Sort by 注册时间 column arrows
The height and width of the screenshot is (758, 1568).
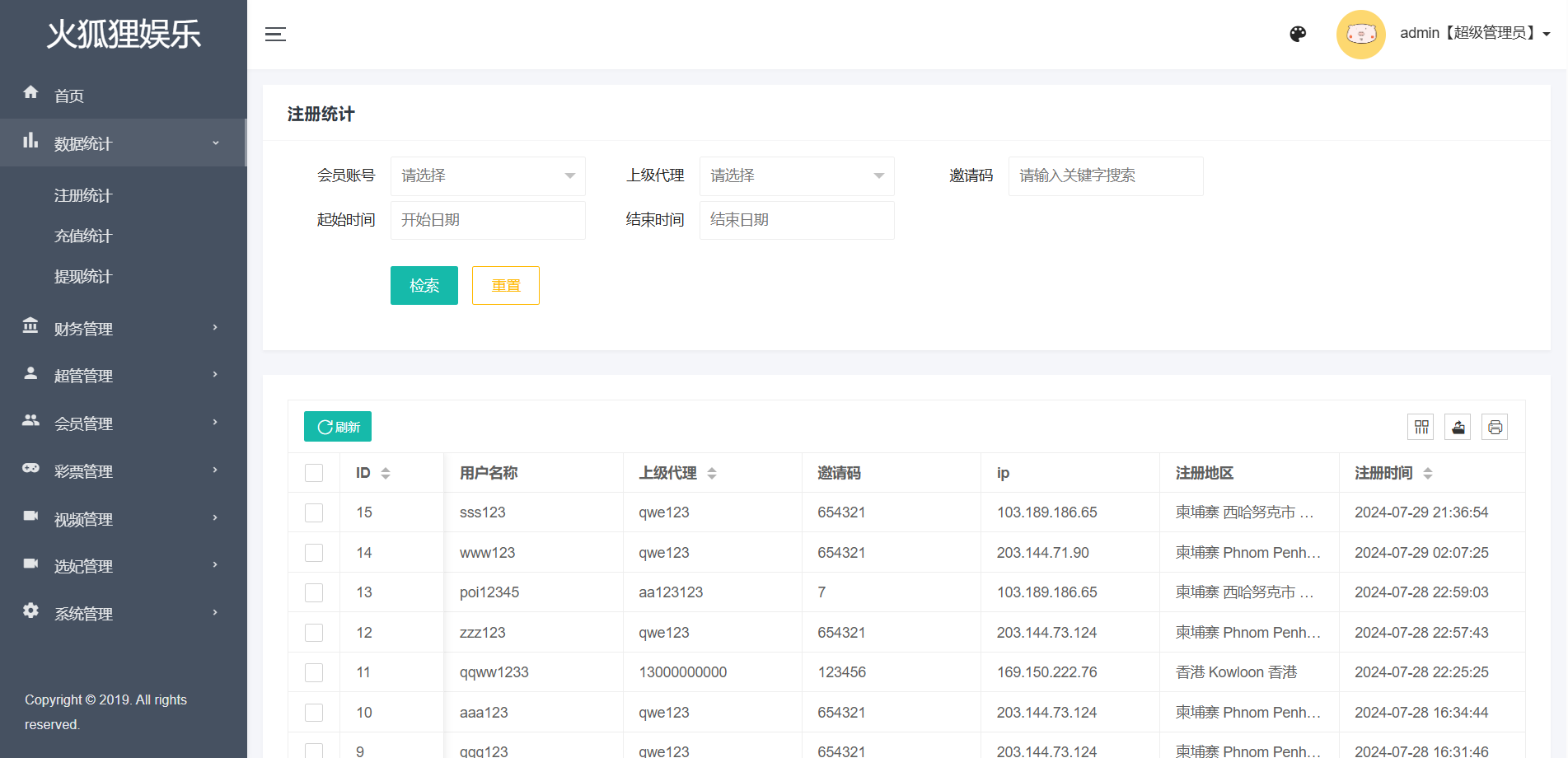tap(1428, 473)
